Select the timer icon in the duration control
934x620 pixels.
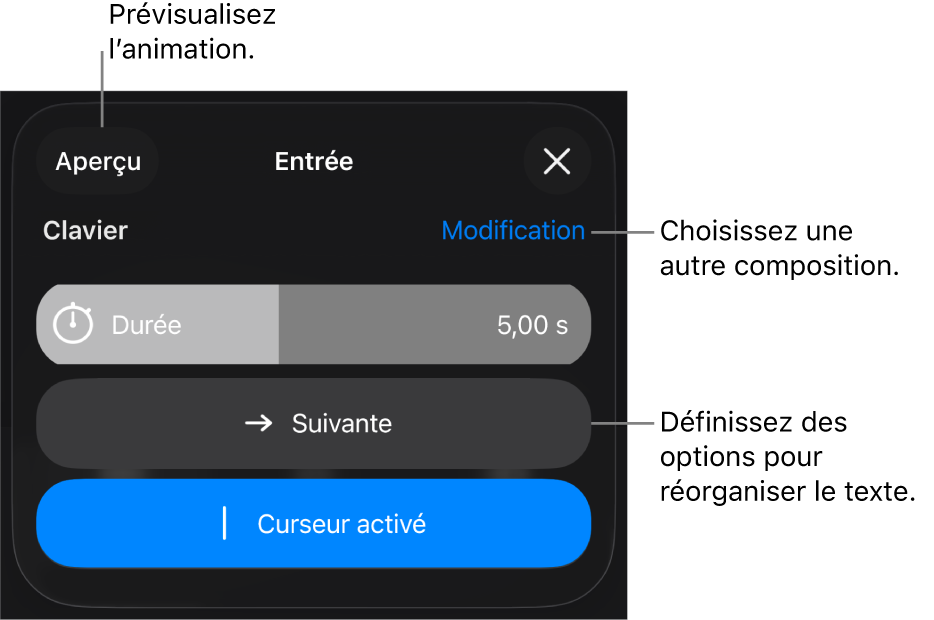(74, 324)
